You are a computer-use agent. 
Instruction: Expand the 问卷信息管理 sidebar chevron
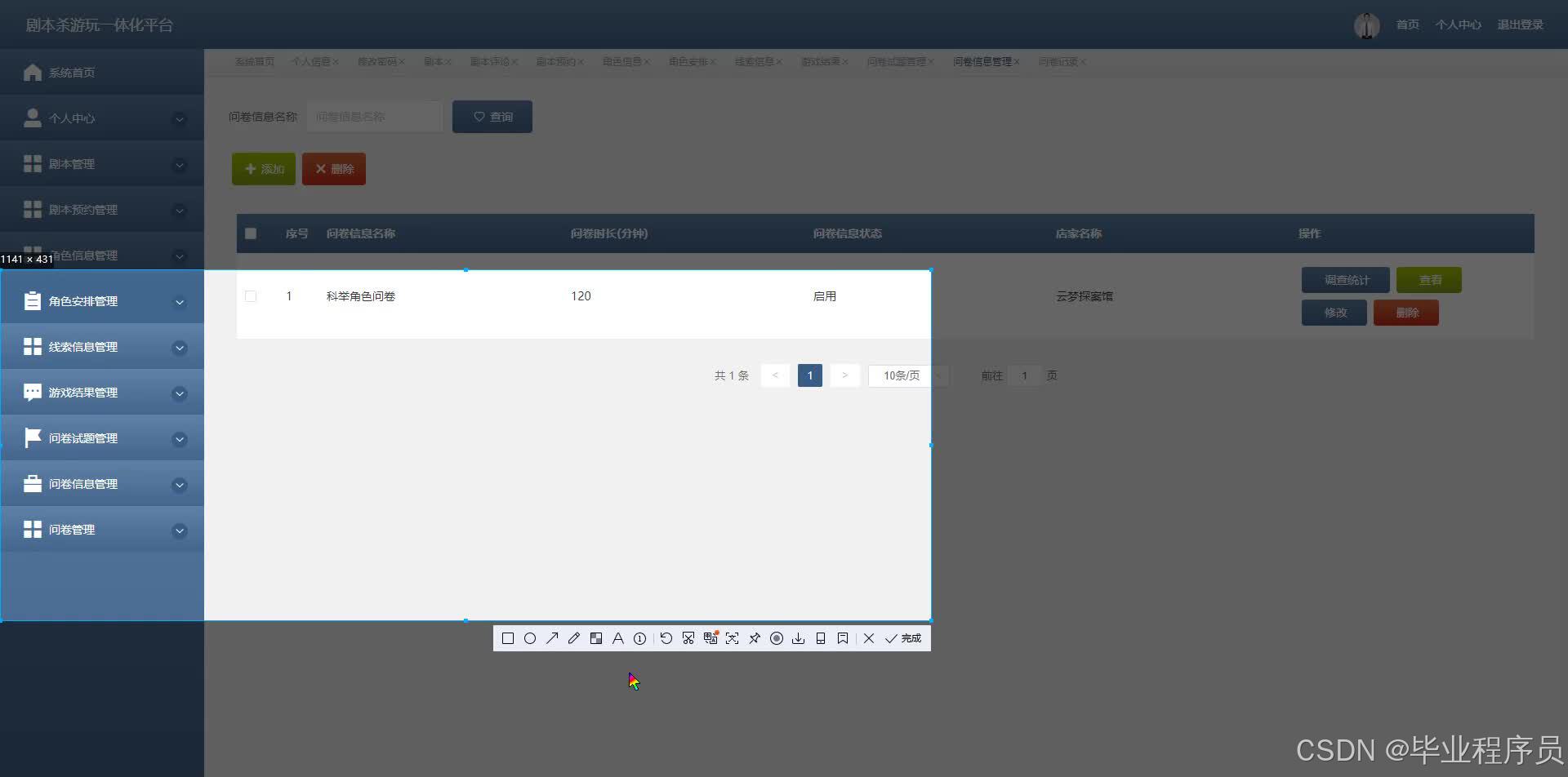pyautogui.click(x=180, y=485)
